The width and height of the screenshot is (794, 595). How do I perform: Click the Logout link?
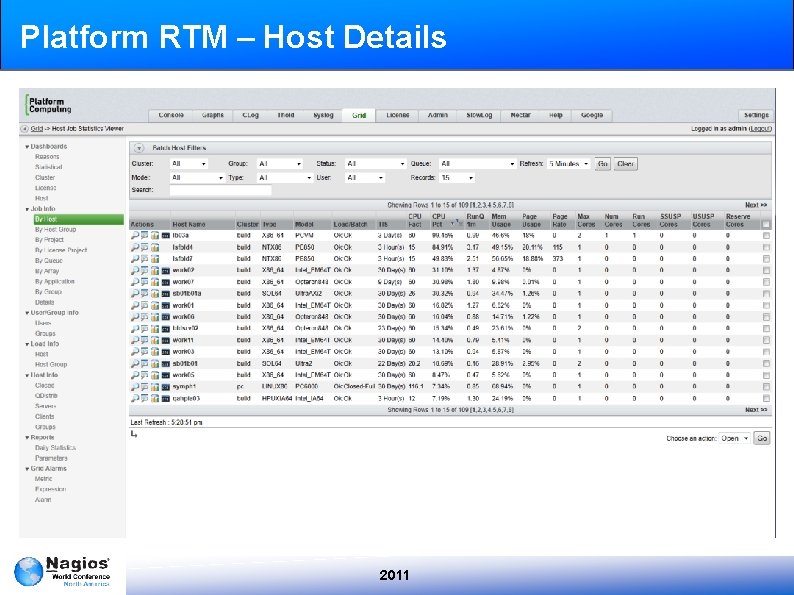(760, 129)
